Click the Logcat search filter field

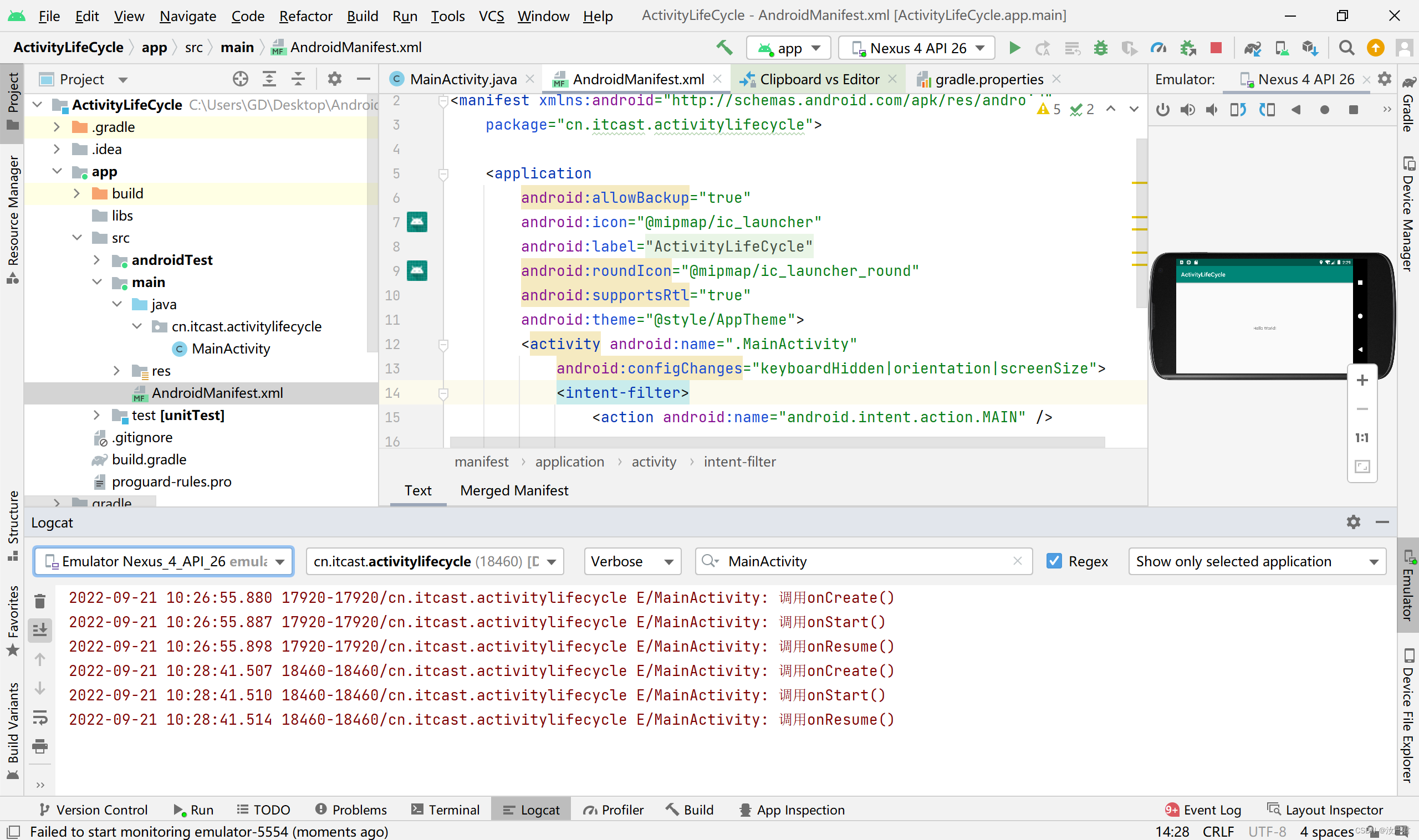click(866, 561)
